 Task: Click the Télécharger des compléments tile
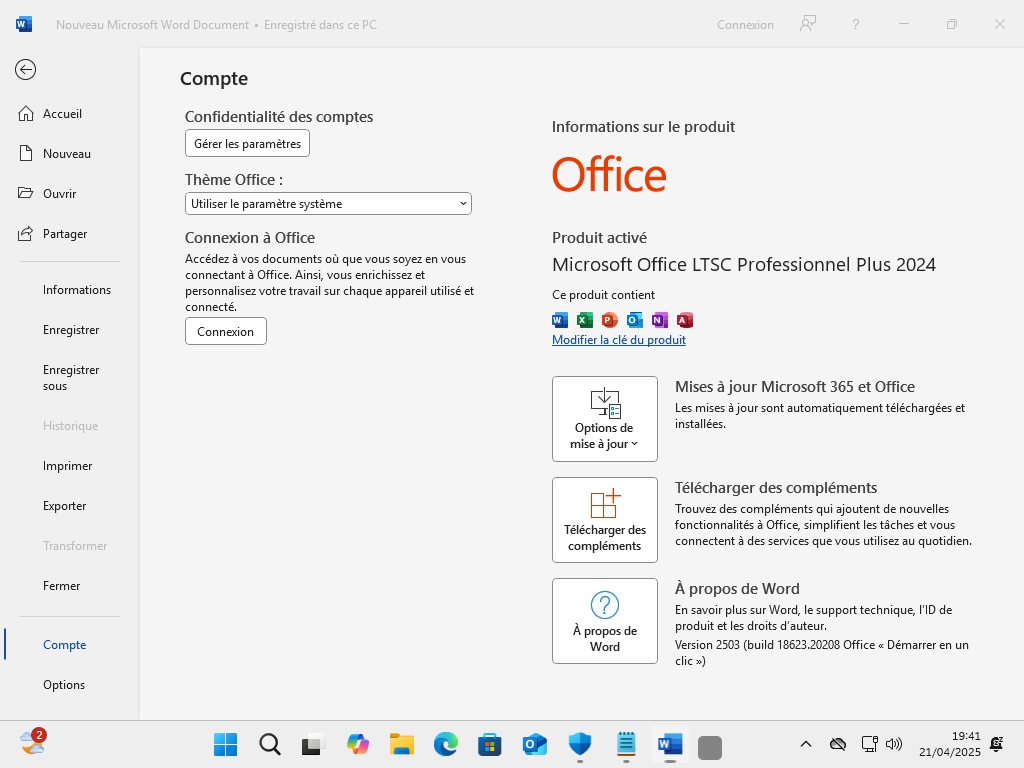click(605, 520)
